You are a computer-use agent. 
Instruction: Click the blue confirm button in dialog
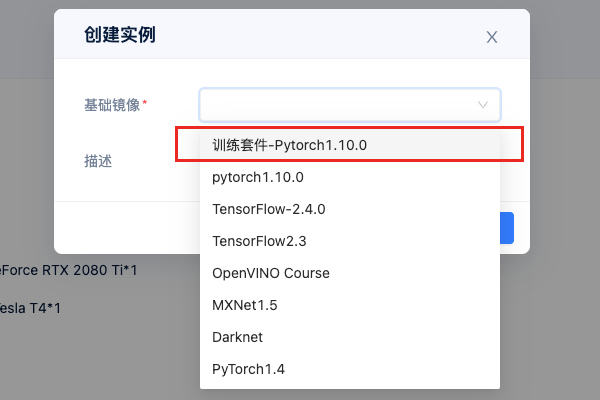pos(507,228)
